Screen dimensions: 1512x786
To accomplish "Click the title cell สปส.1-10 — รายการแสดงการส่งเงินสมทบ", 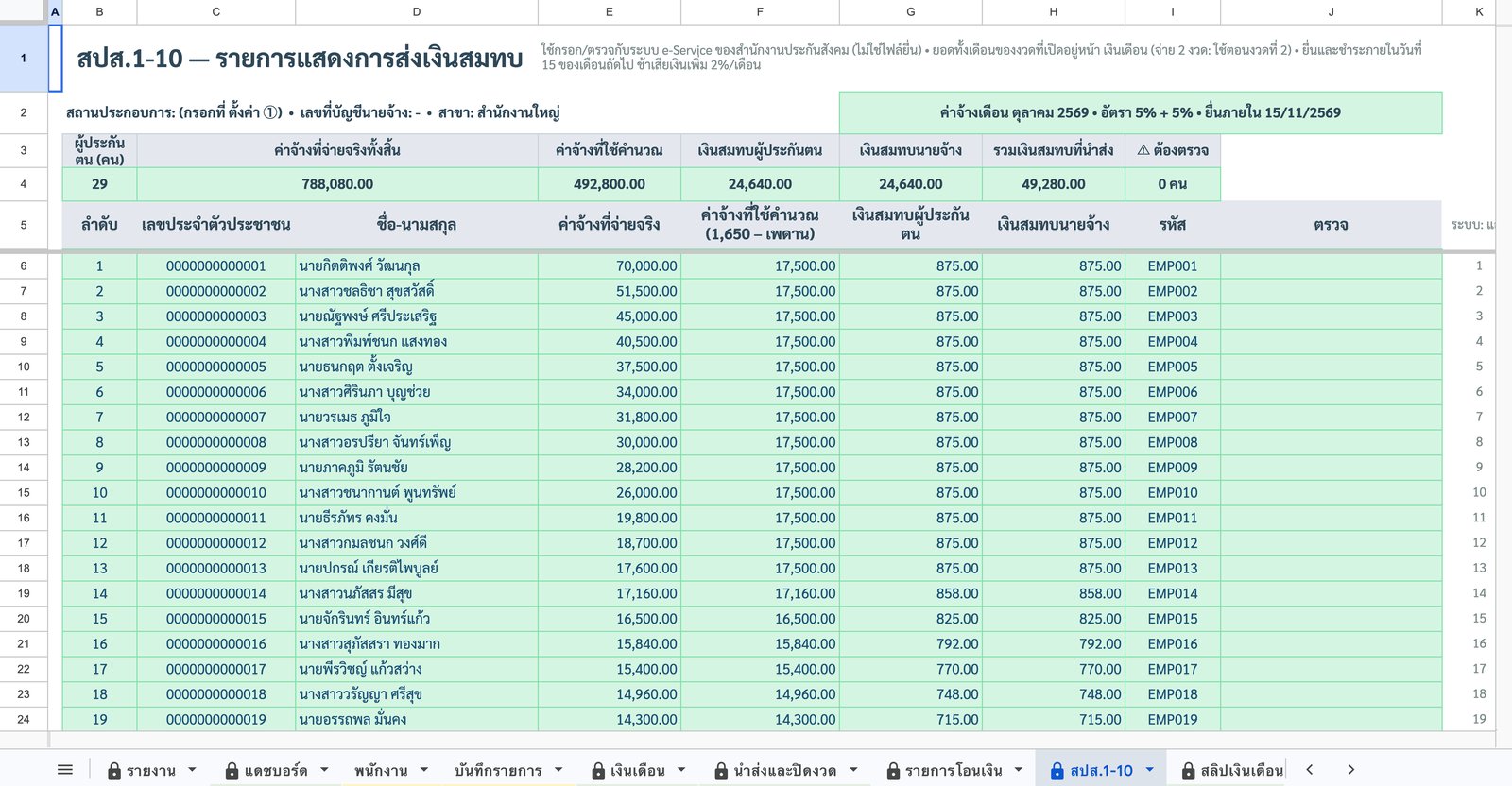I will coord(300,59).
